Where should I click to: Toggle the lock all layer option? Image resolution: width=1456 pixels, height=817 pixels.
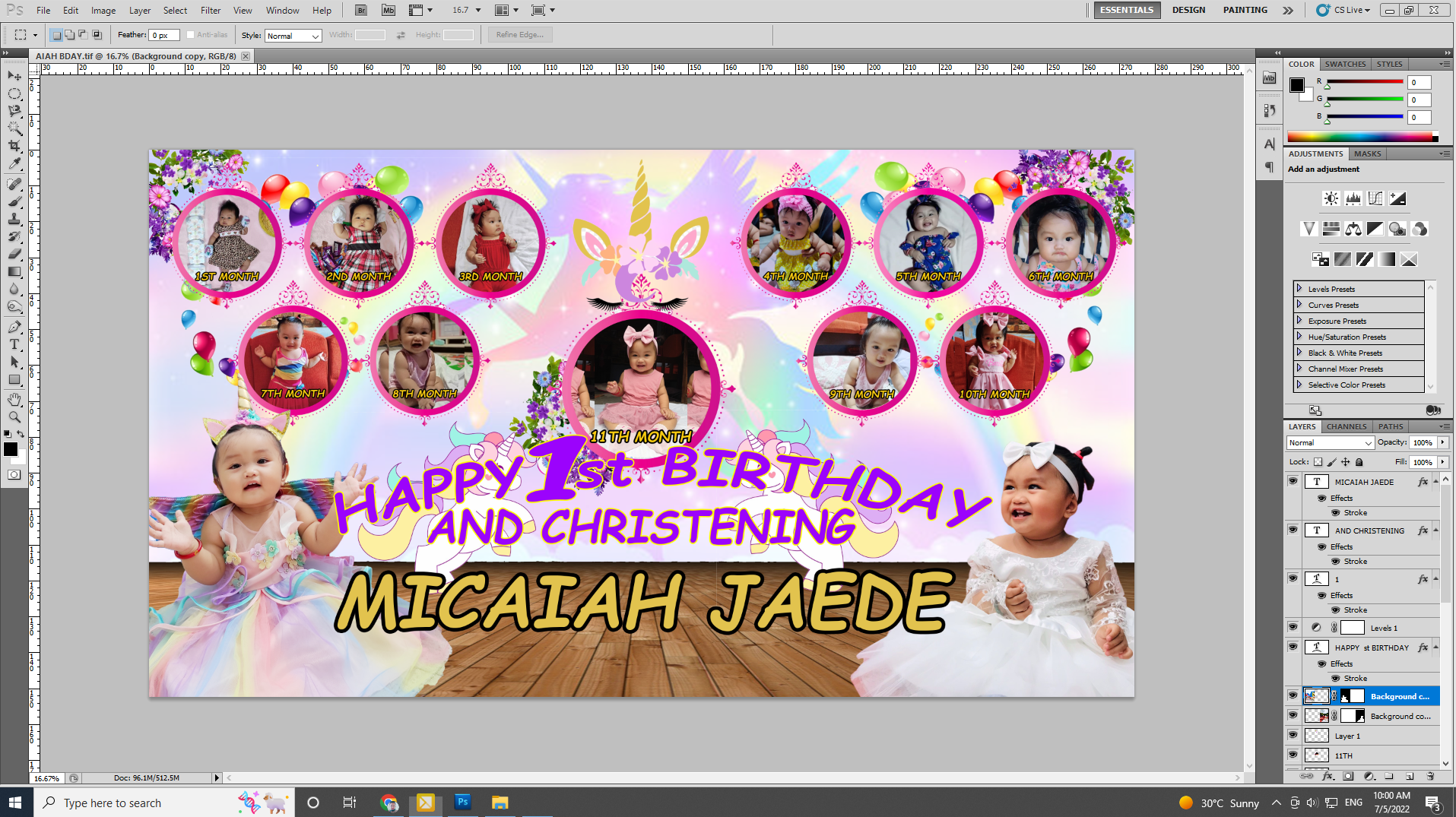tap(1359, 462)
